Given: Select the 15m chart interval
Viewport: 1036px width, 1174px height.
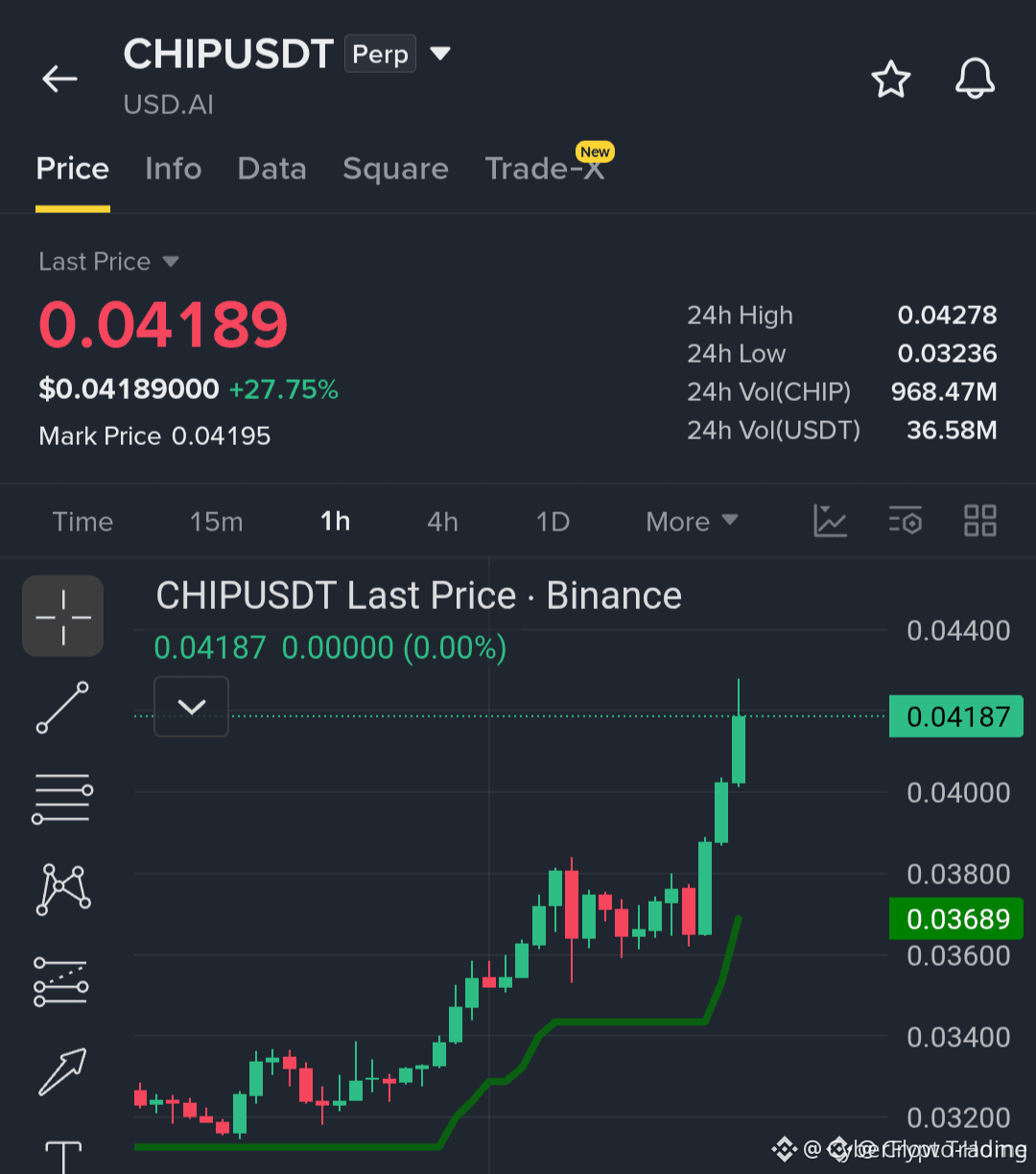Looking at the screenshot, I should click(x=217, y=522).
